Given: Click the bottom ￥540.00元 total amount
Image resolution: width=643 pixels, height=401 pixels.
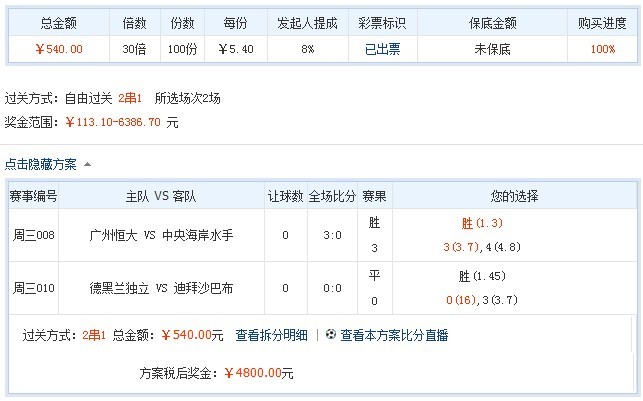Looking at the screenshot, I should click(192, 335).
